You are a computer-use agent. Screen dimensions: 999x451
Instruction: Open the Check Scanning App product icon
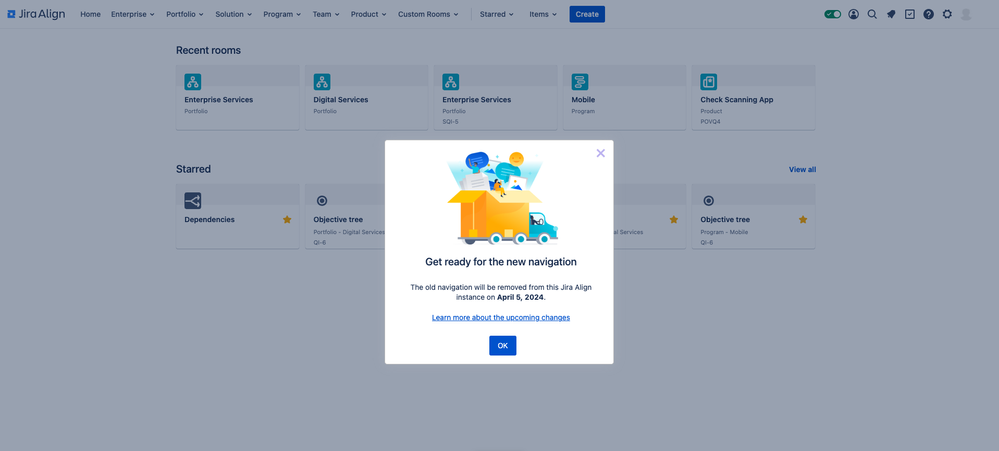click(x=708, y=82)
